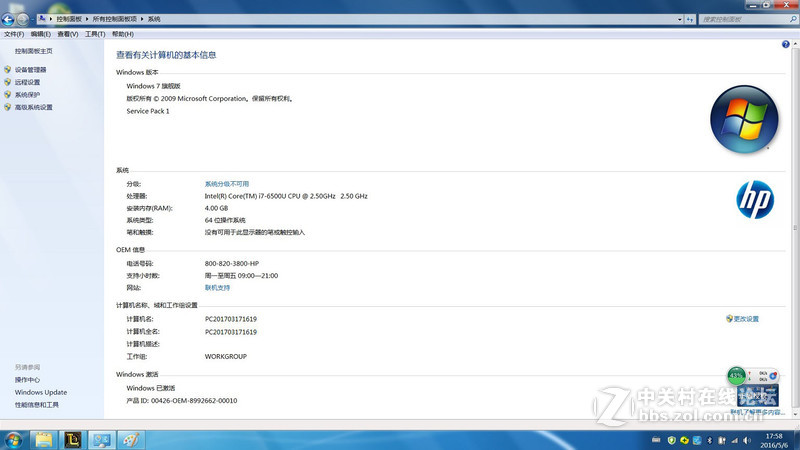Click 所有控制面板项 breadcrumb segment

tap(114, 19)
